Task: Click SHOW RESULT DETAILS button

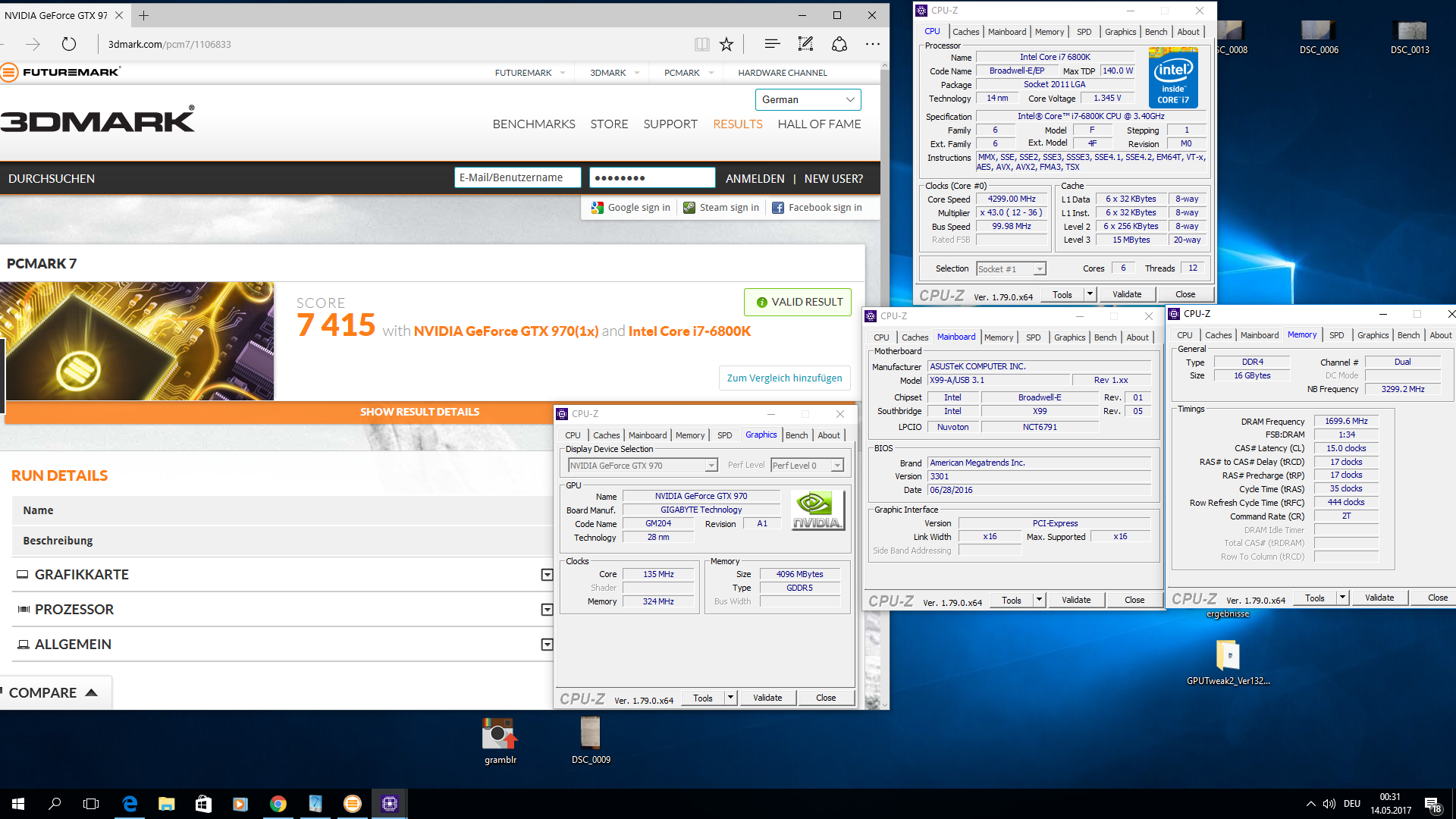Action: coord(419,412)
